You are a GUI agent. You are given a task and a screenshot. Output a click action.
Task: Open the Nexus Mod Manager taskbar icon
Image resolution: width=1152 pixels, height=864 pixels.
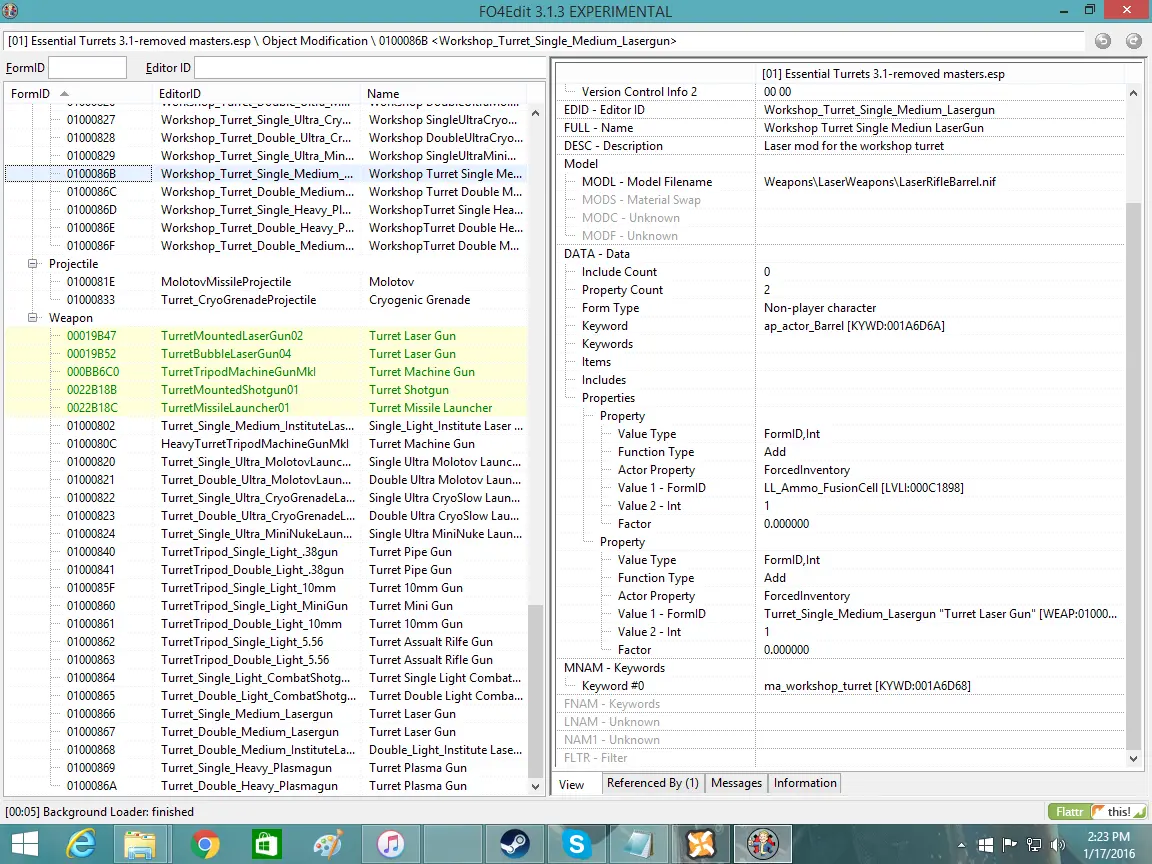pos(700,844)
